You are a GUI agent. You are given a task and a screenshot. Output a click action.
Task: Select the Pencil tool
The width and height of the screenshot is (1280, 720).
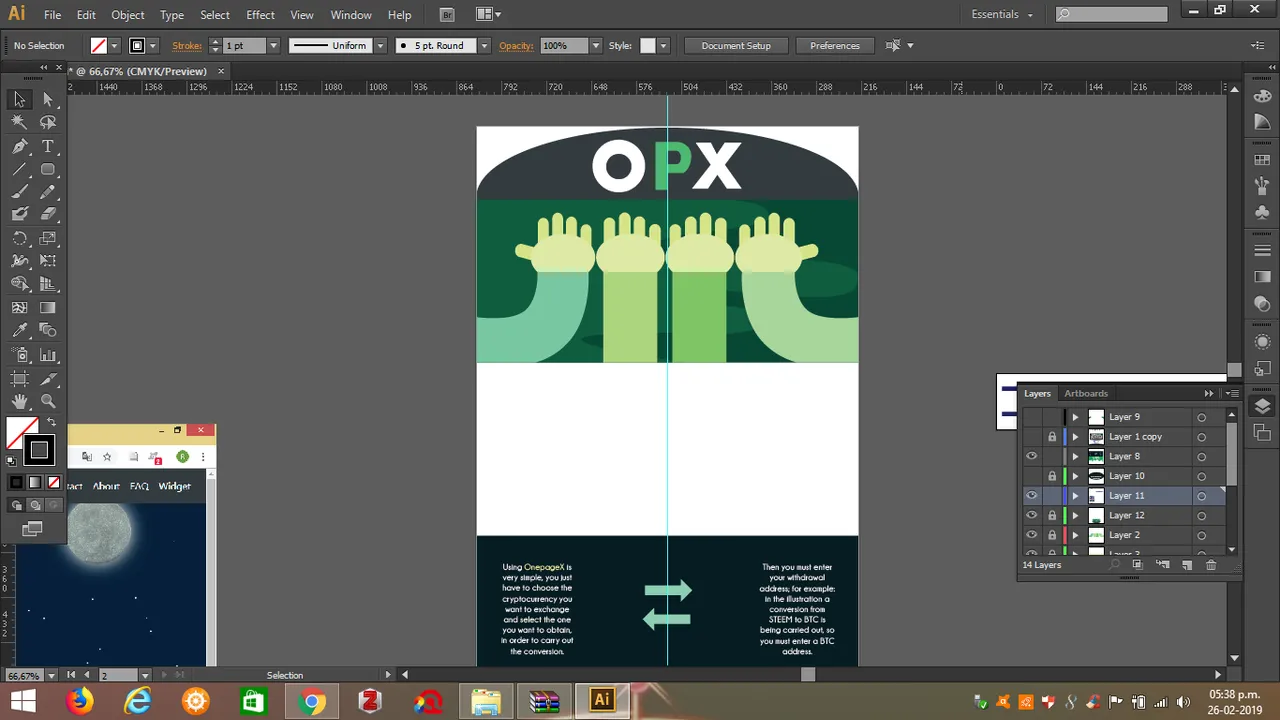click(47, 192)
